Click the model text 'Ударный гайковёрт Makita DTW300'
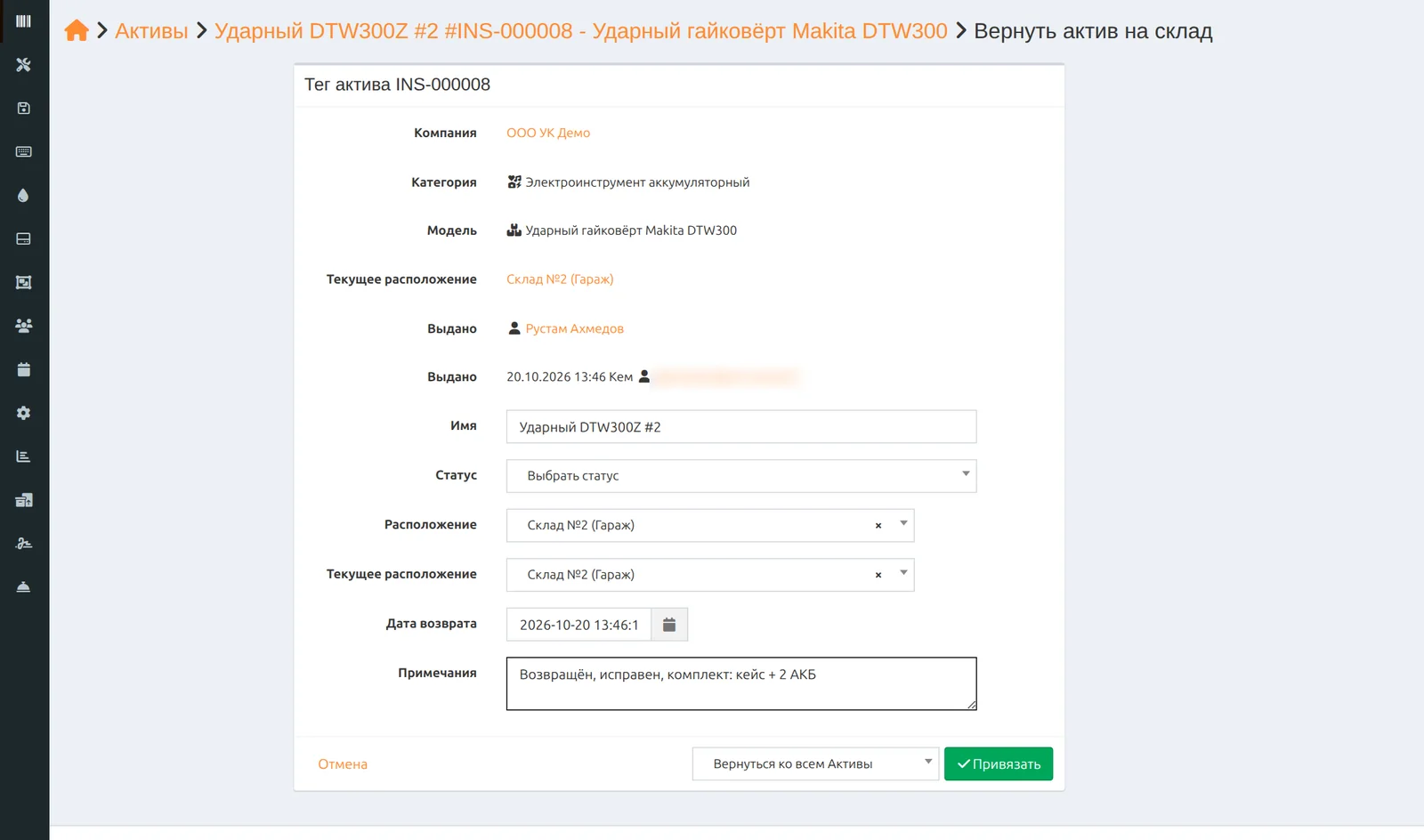Screen dimensions: 1424x840 tap(631, 230)
